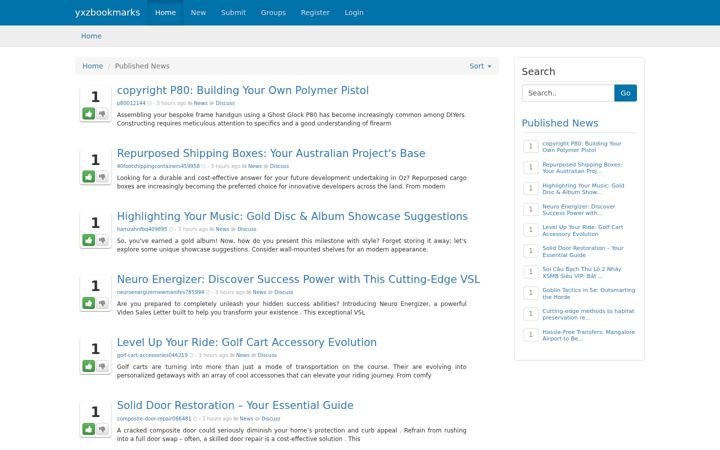Click Home in the Published News breadcrumb
The image size is (720, 450).
[x=93, y=66]
